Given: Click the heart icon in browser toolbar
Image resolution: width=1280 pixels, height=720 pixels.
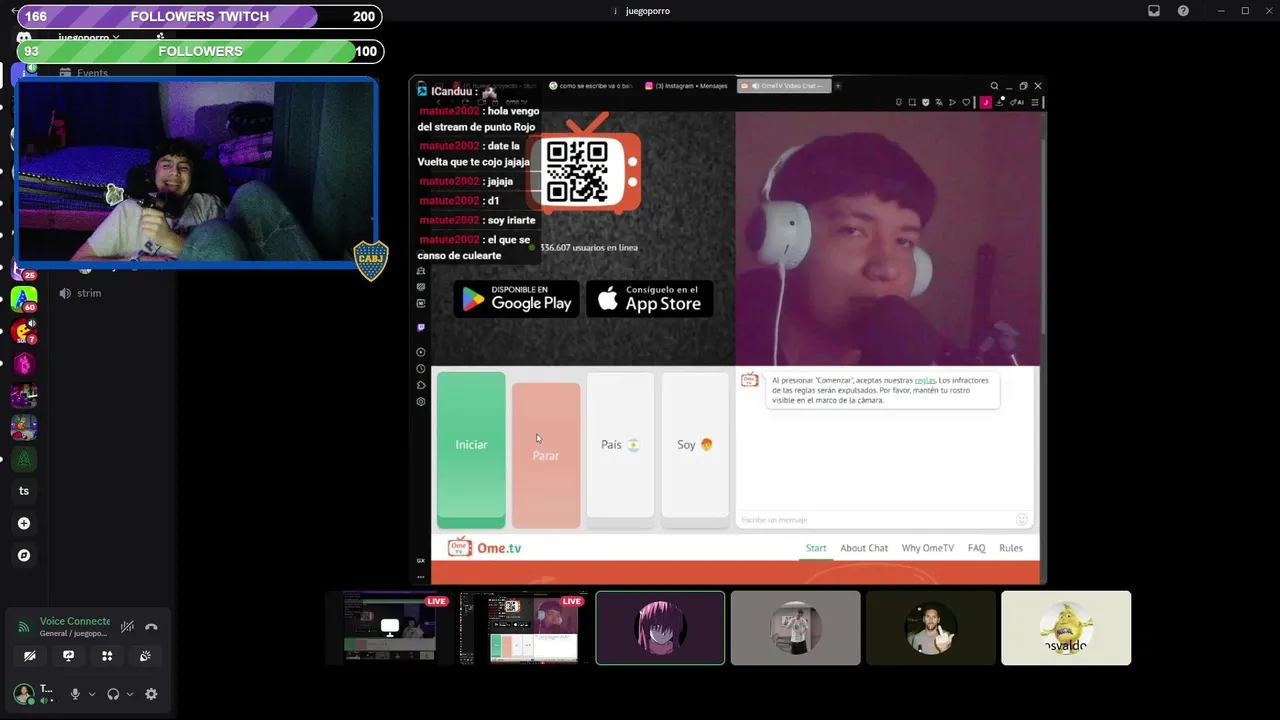Looking at the screenshot, I should click(x=966, y=102).
